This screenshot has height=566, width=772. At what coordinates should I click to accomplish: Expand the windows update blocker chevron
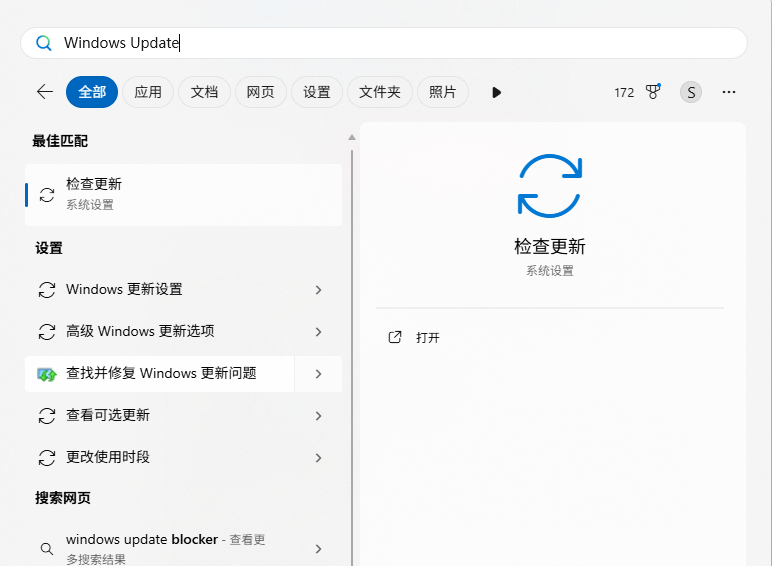[319, 549]
